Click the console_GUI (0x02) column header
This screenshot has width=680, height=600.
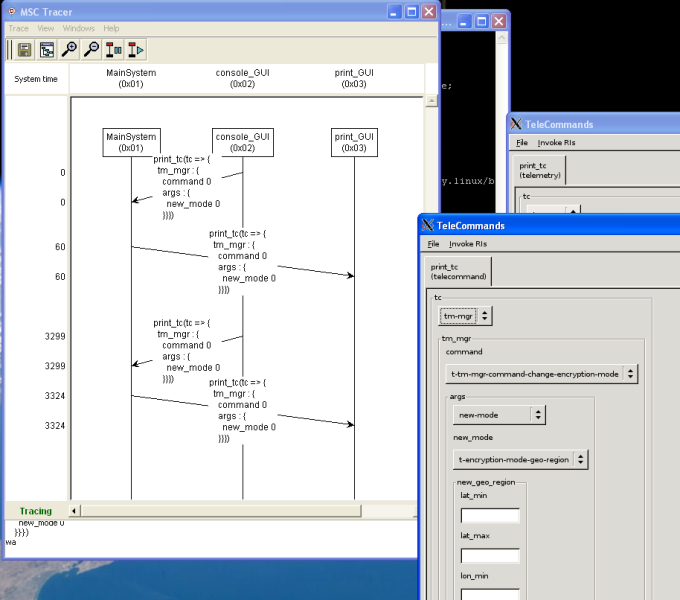click(x=242, y=78)
